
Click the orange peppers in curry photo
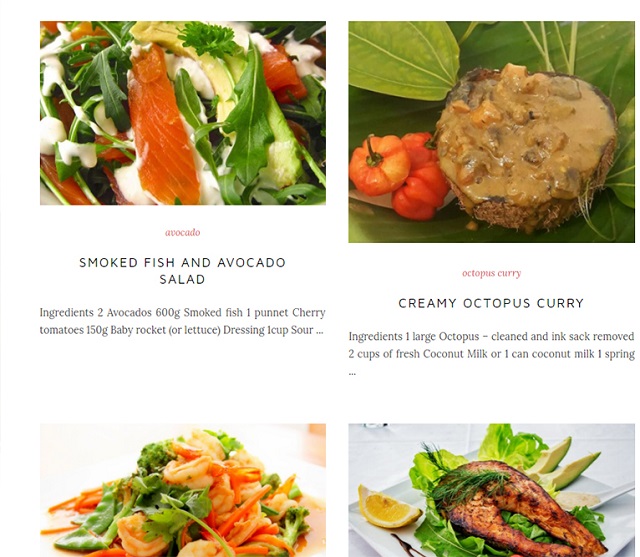398,175
